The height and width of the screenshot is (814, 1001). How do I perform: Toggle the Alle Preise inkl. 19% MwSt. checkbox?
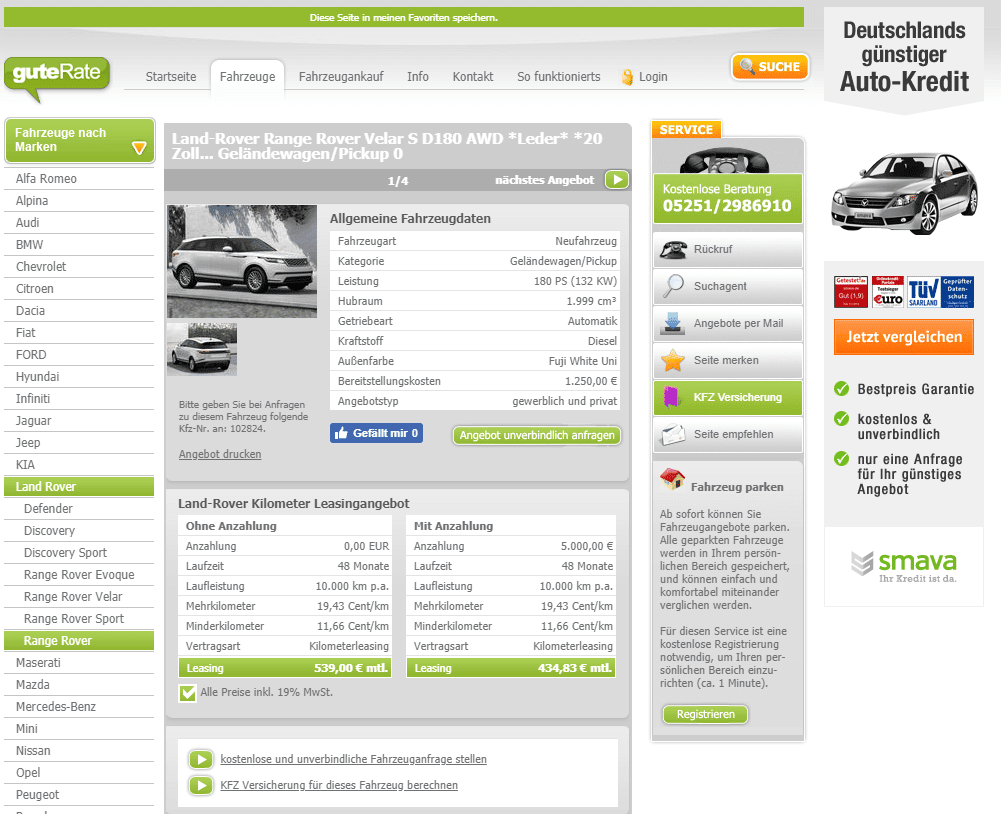[x=188, y=693]
